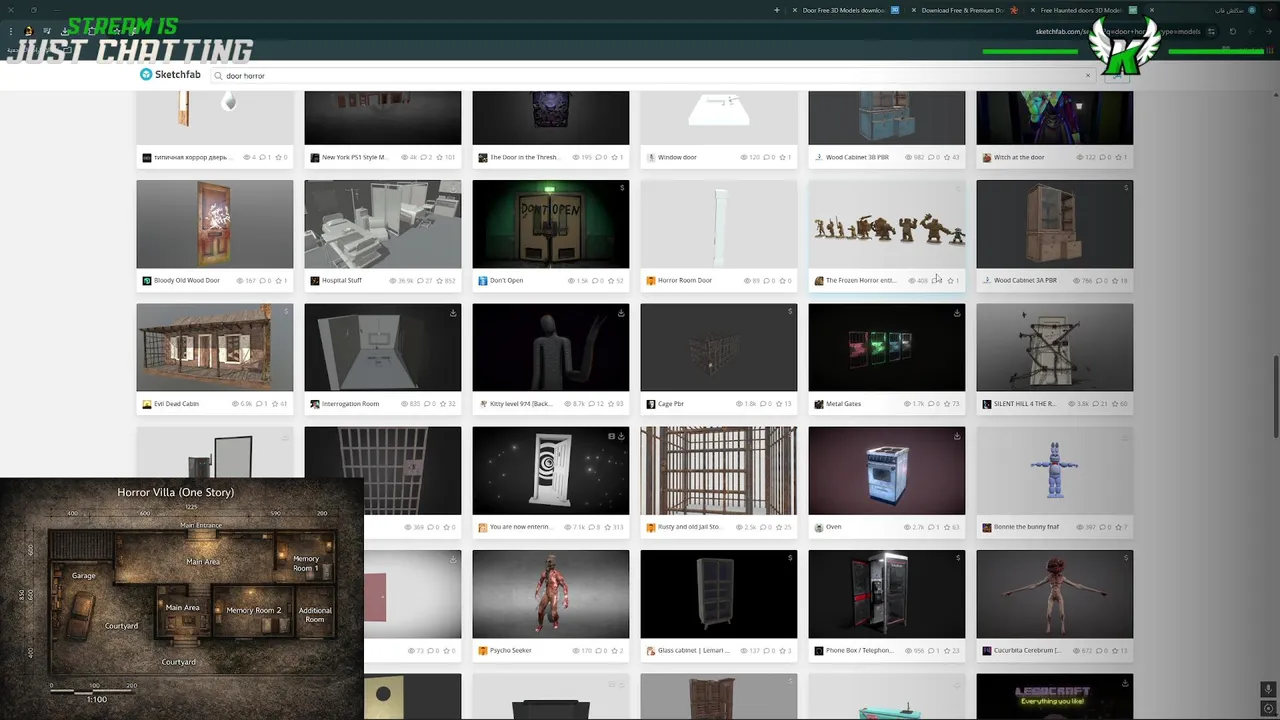Switch to 'Free Haunted doors 3D Models' tab
The height and width of the screenshot is (720, 1280).
(x=1083, y=10)
